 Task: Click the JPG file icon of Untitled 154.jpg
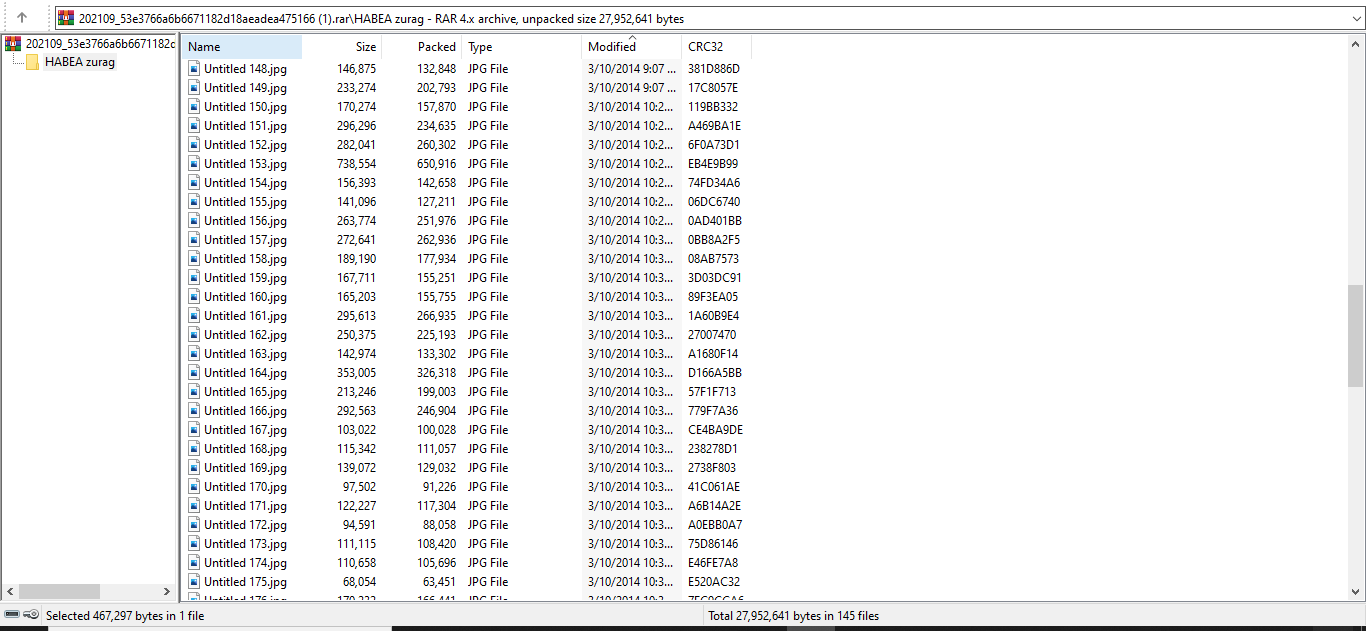point(194,183)
